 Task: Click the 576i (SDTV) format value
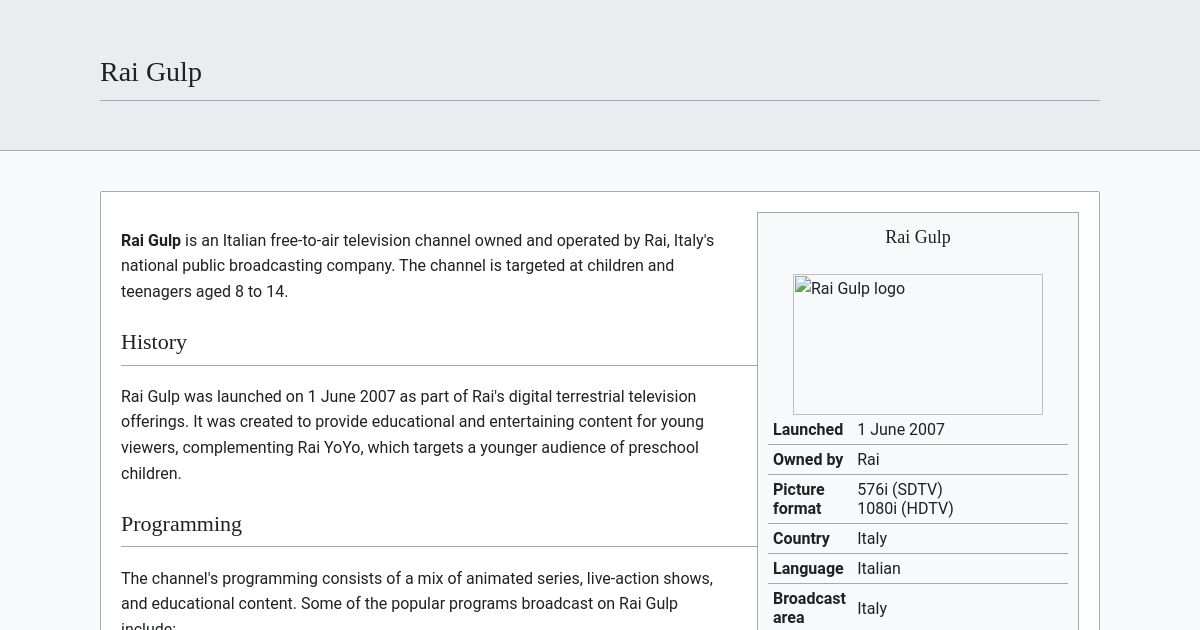(900, 489)
